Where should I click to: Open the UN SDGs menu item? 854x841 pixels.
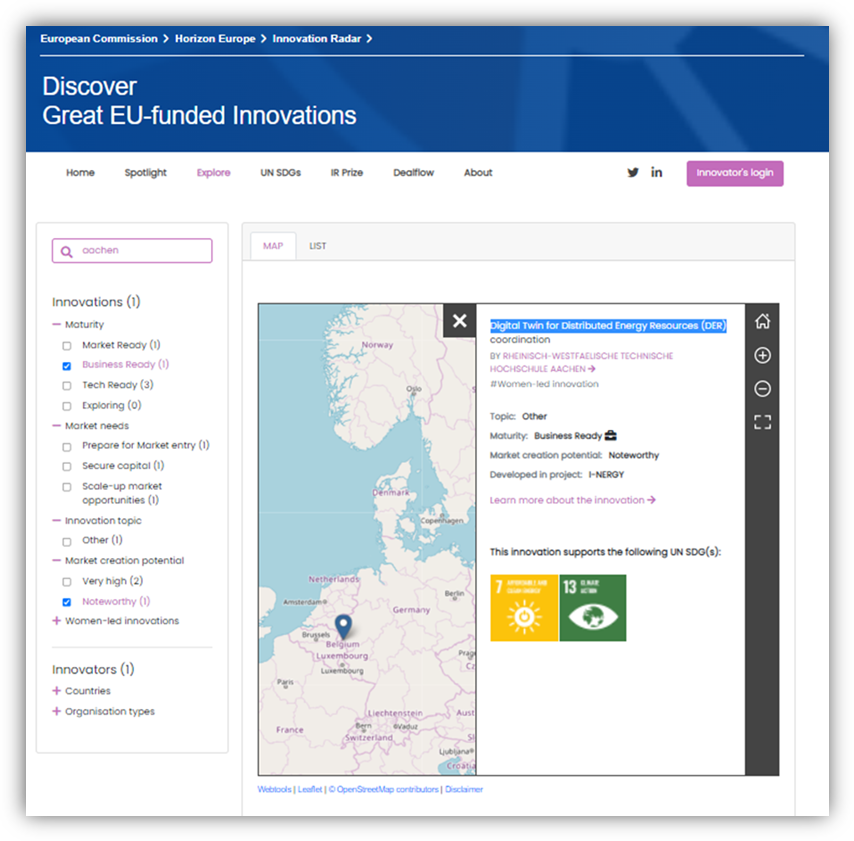pos(280,173)
